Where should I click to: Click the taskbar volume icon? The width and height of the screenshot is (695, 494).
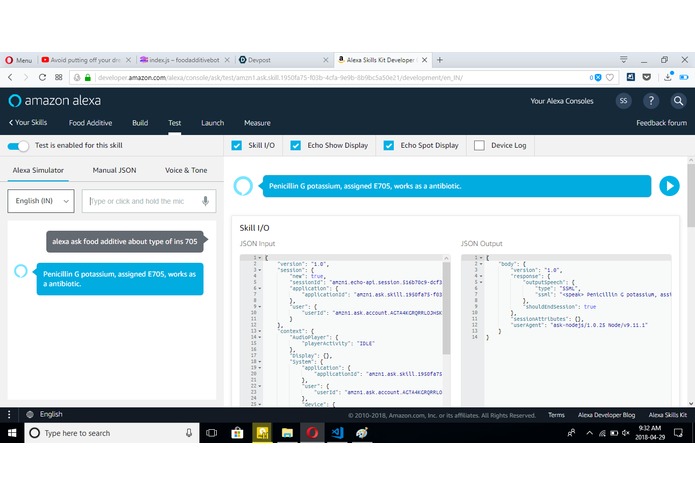point(626,433)
